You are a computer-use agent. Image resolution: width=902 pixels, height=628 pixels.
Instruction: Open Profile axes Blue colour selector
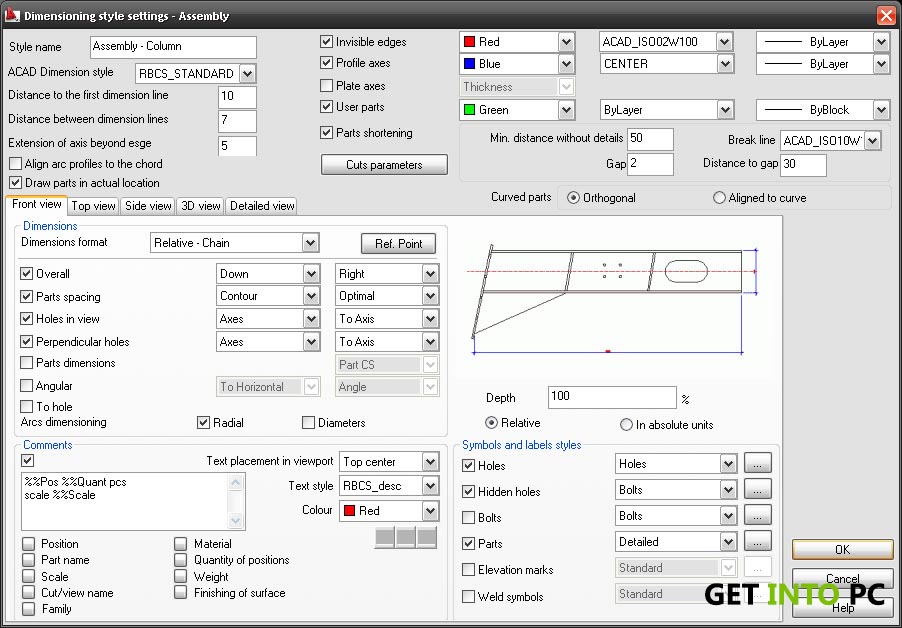coord(517,63)
